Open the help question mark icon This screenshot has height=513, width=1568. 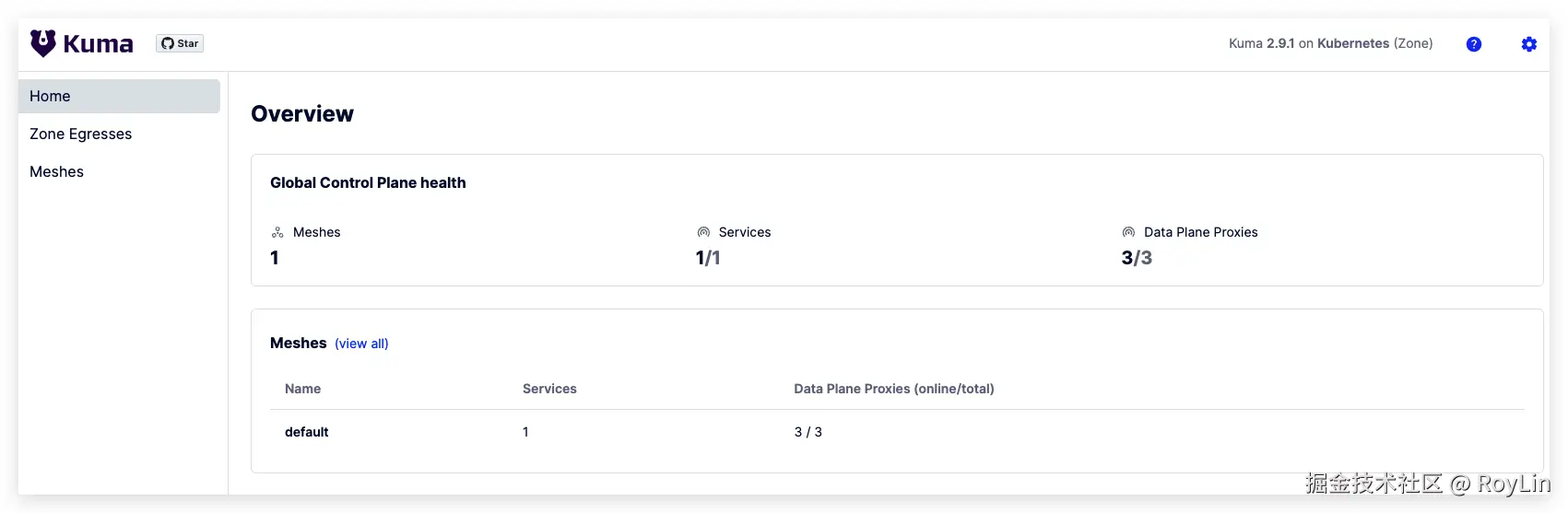(1474, 44)
